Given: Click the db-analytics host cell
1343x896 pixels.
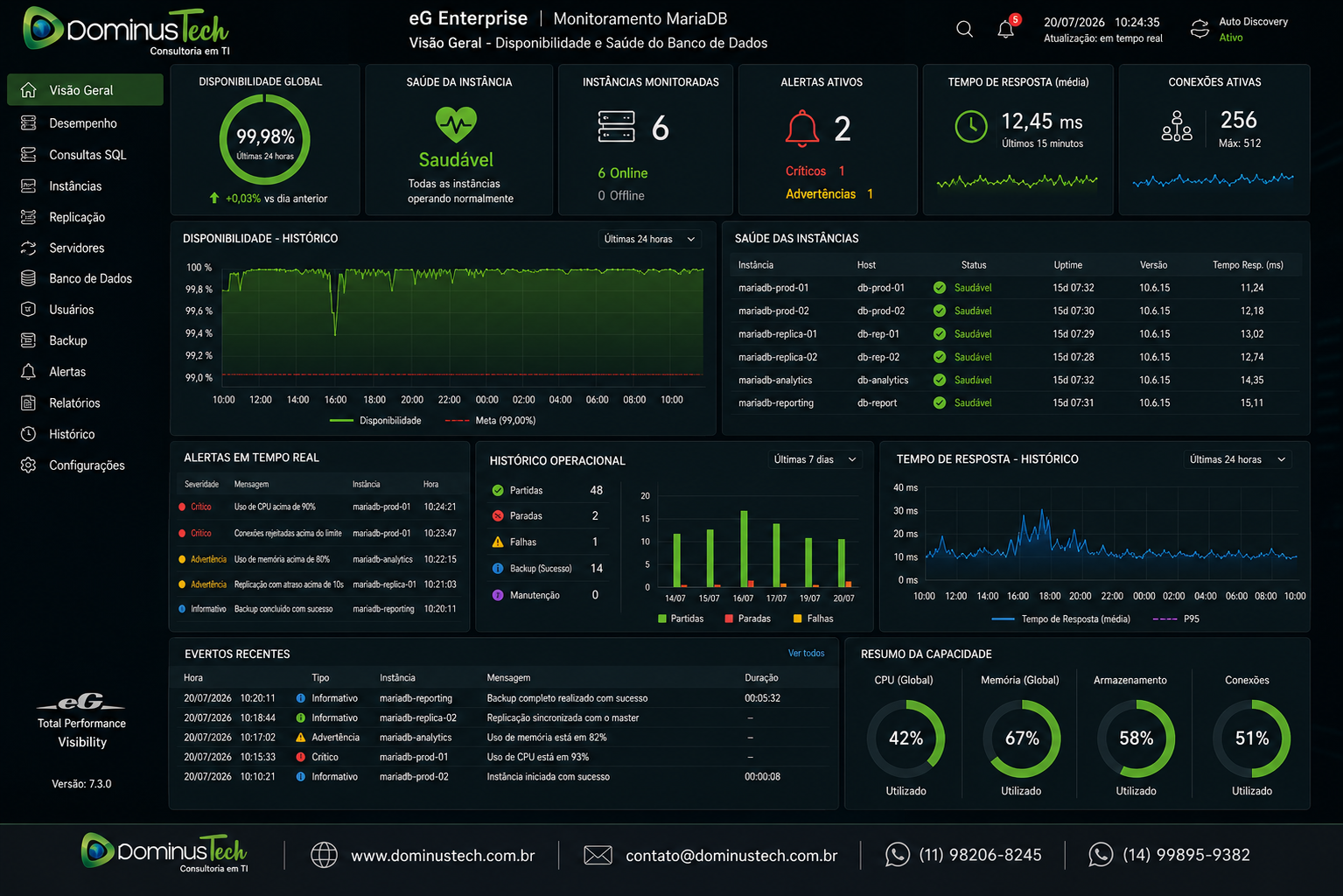Looking at the screenshot, I should click(x=883, y=381).
